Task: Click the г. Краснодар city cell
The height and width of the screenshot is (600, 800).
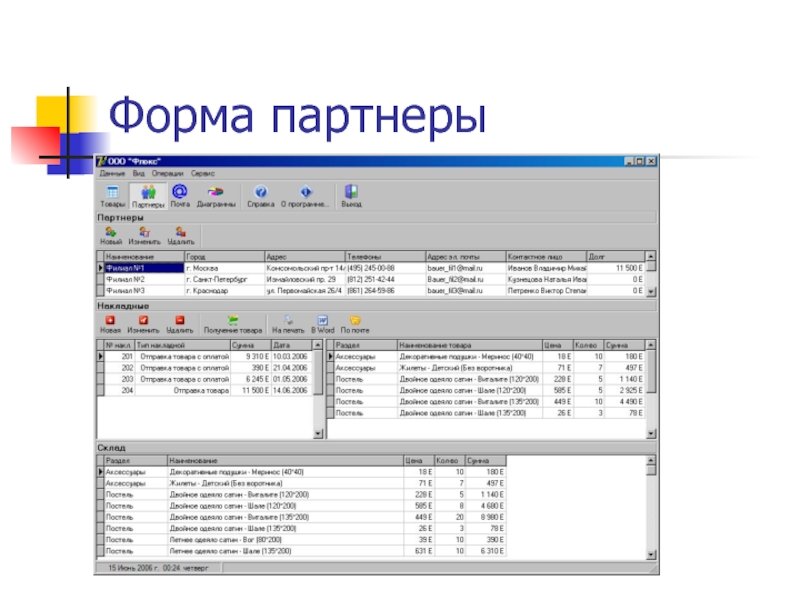Action: coord(224,291)
